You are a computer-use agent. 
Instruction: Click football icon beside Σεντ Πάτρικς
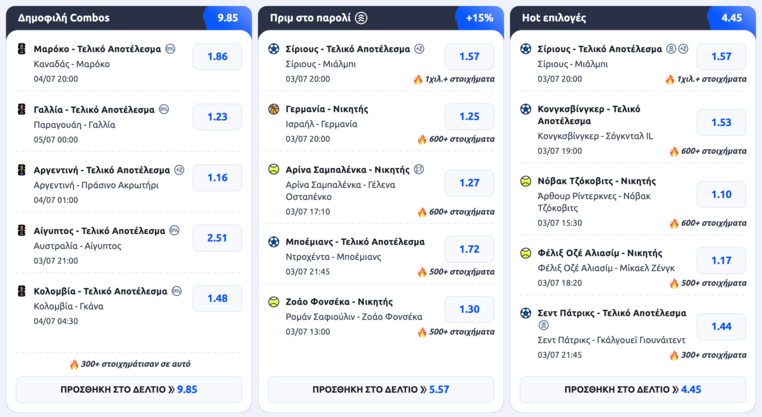pos(525,313)
